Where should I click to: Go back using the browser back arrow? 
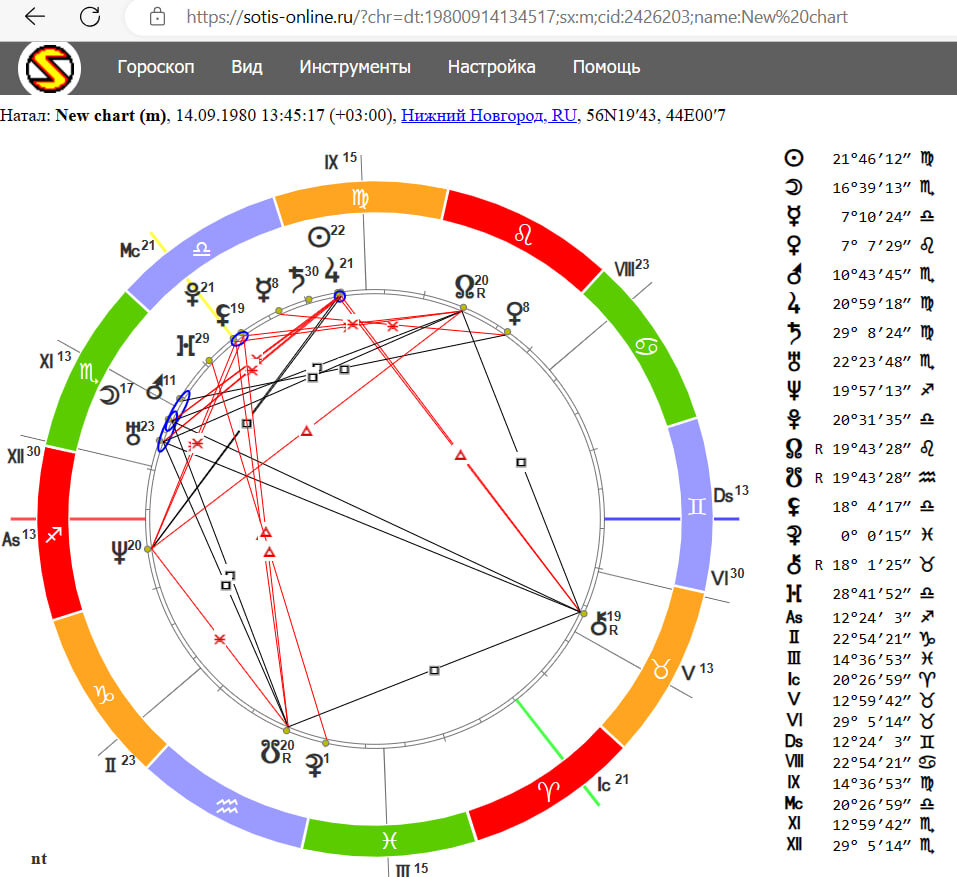[34, 16]
